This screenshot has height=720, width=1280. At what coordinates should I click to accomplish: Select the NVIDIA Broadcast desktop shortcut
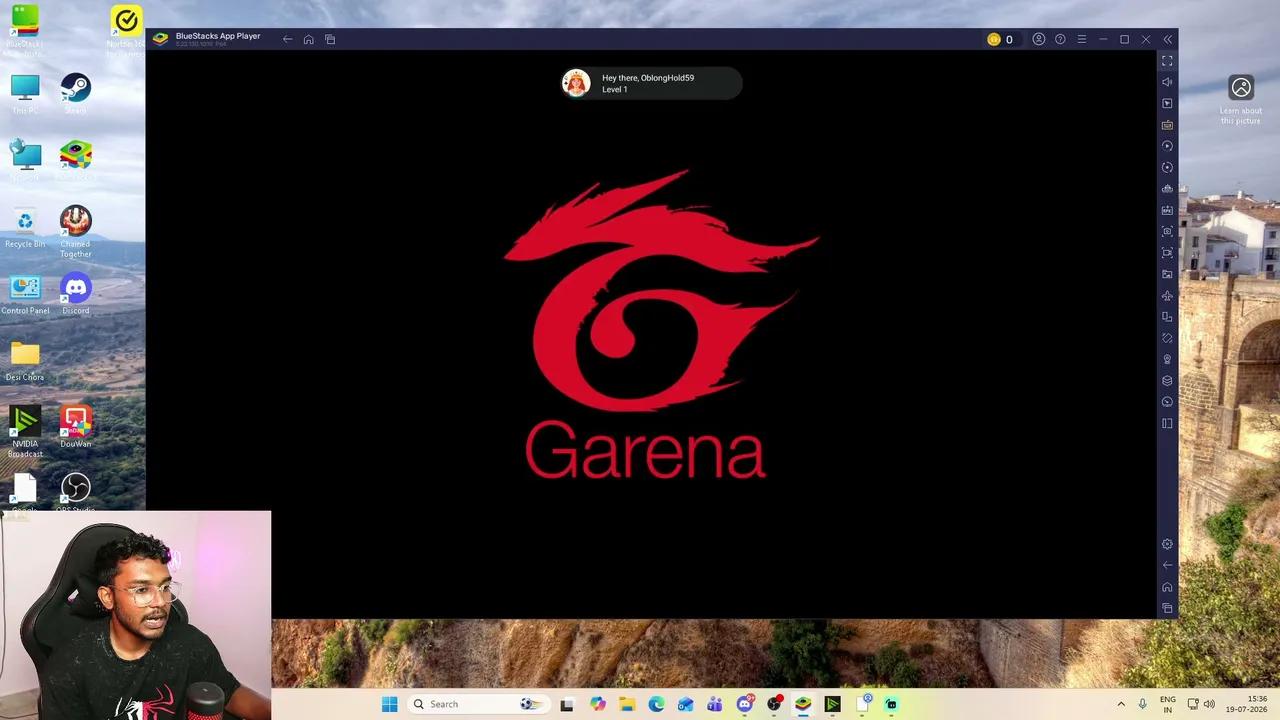(x=25, y=432)
